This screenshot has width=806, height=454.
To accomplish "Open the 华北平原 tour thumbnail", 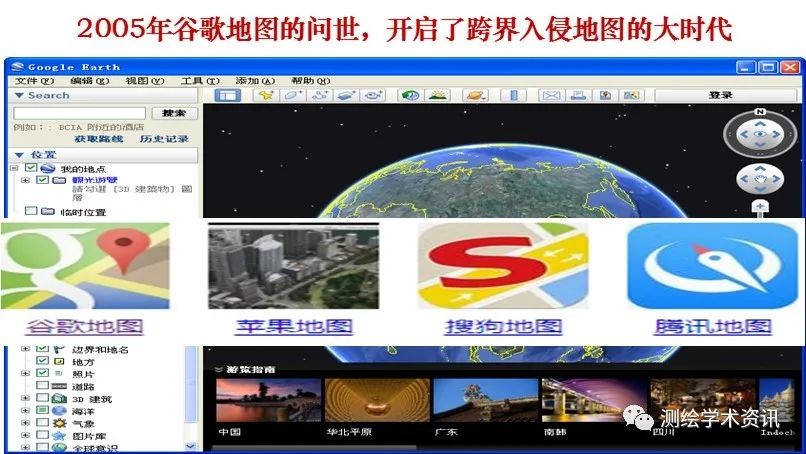I will click(377, 400).
